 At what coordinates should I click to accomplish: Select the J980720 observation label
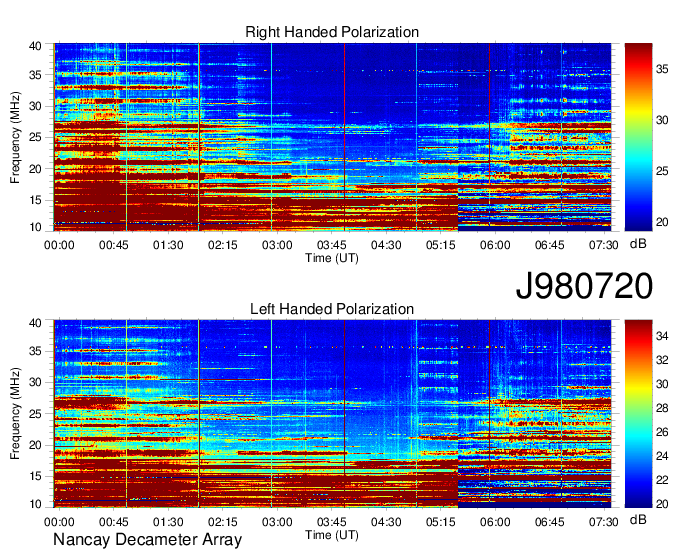tap(584, 286)
